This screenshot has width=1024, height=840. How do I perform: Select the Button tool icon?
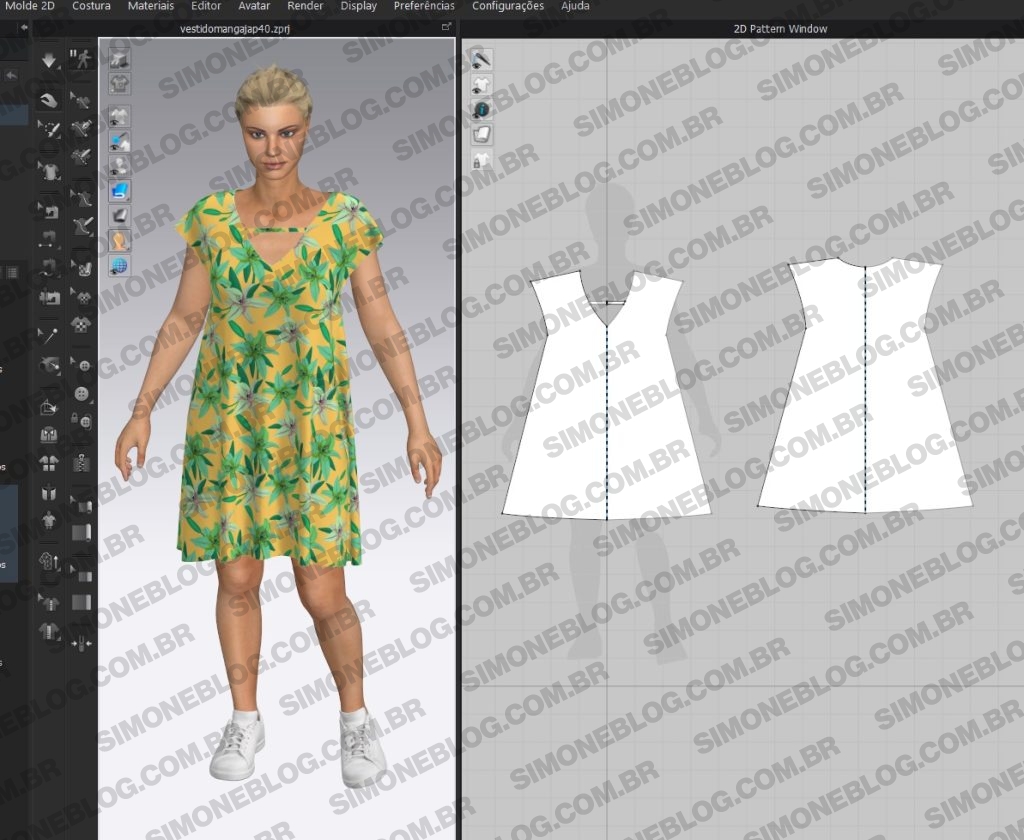tap(82, 366)
